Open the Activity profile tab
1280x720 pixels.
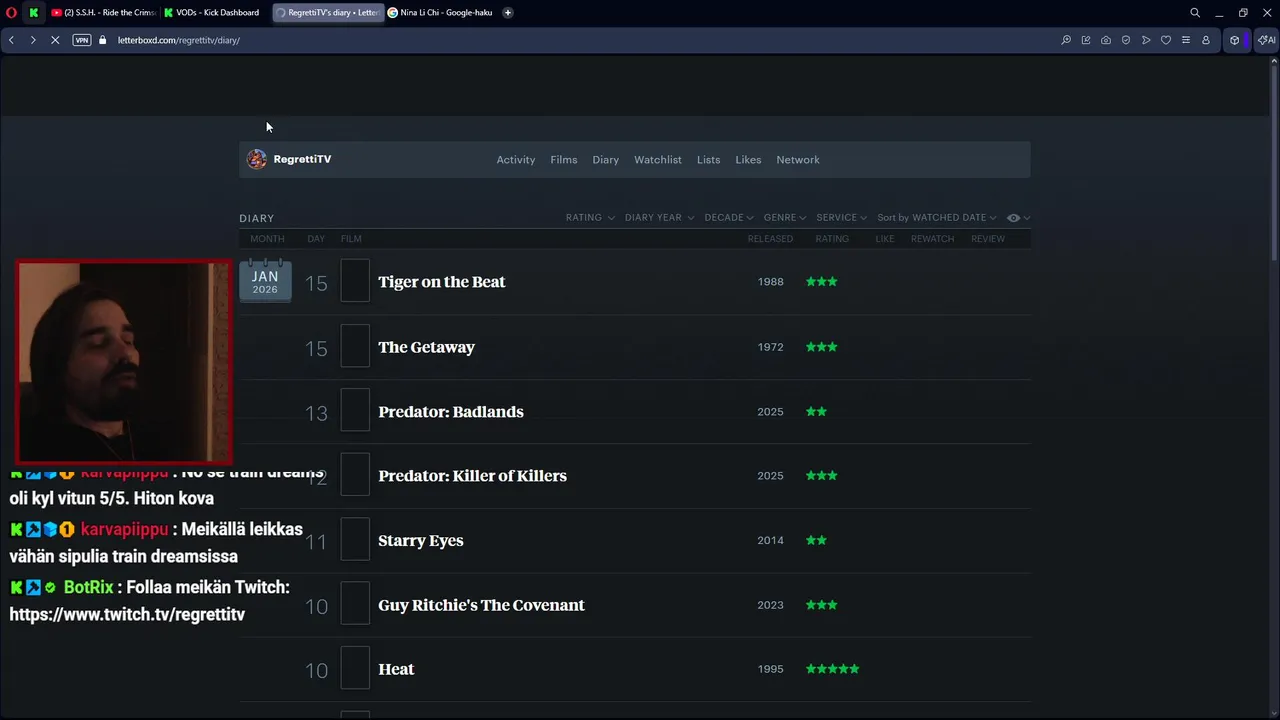(516, 160)
